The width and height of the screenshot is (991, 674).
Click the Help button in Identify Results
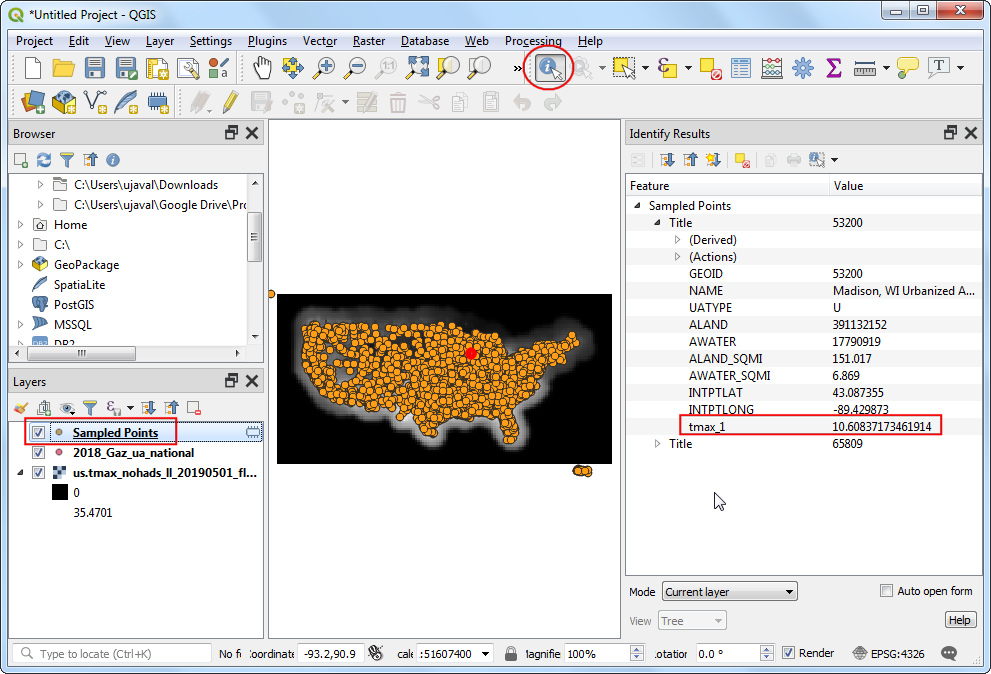959,620
